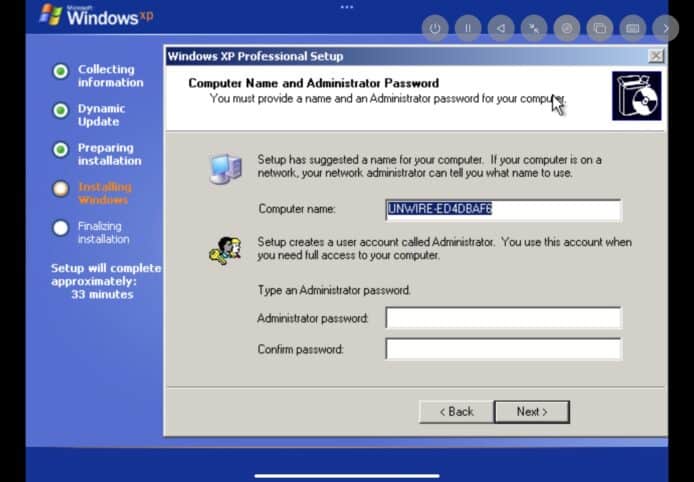Click the Administrator users keys icon
The height and width of the screenshot is (482, 694).
tap(224, 250)
